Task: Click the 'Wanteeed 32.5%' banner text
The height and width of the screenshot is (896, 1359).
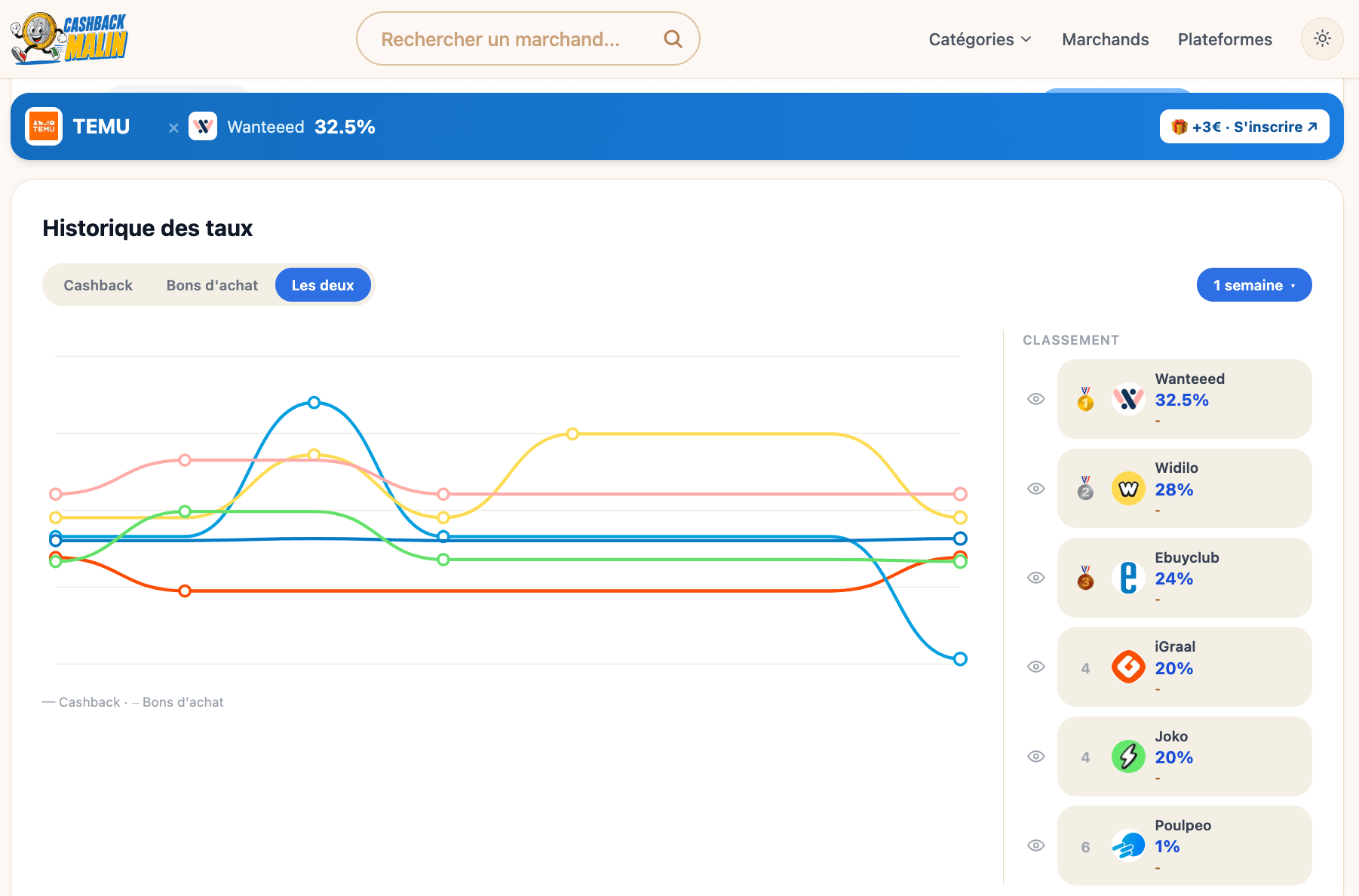Action: click(301, 127)
